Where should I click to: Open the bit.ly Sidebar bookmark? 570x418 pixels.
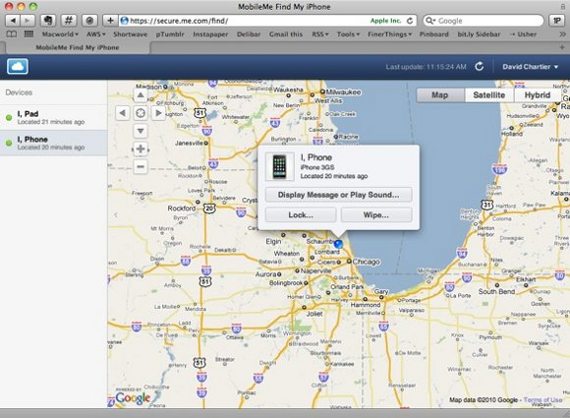pos(479,34)
